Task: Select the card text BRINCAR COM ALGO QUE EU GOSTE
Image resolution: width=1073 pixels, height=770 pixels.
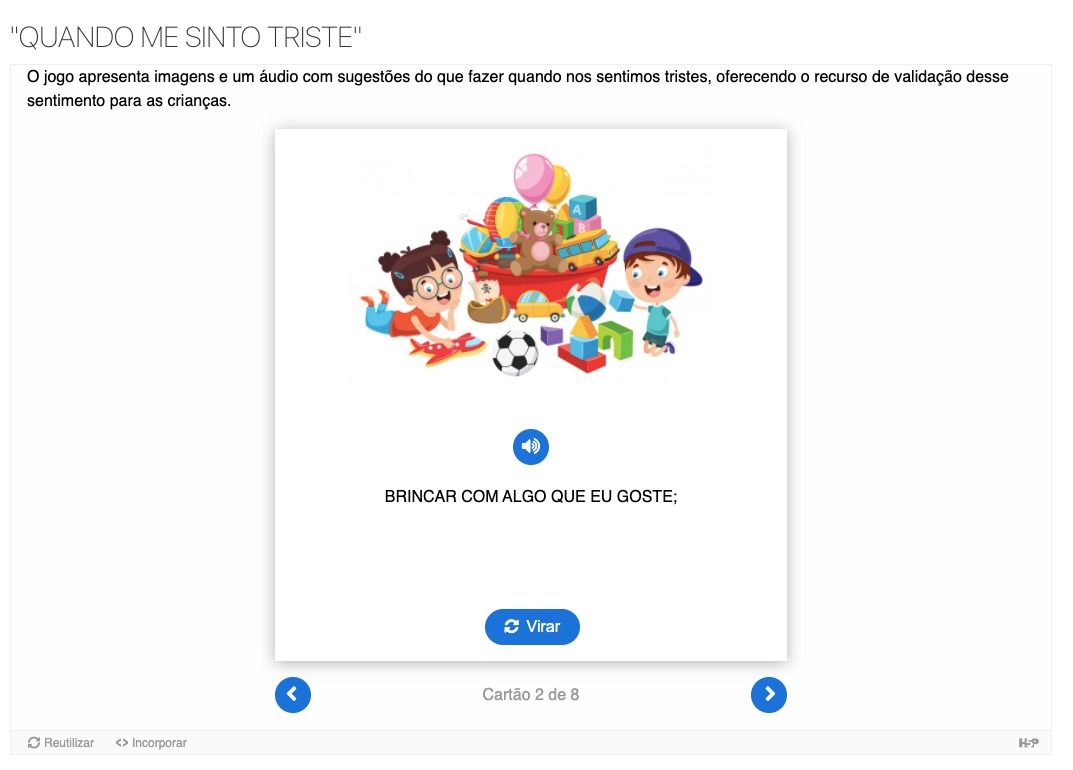Action: click(x=530, y=496)
